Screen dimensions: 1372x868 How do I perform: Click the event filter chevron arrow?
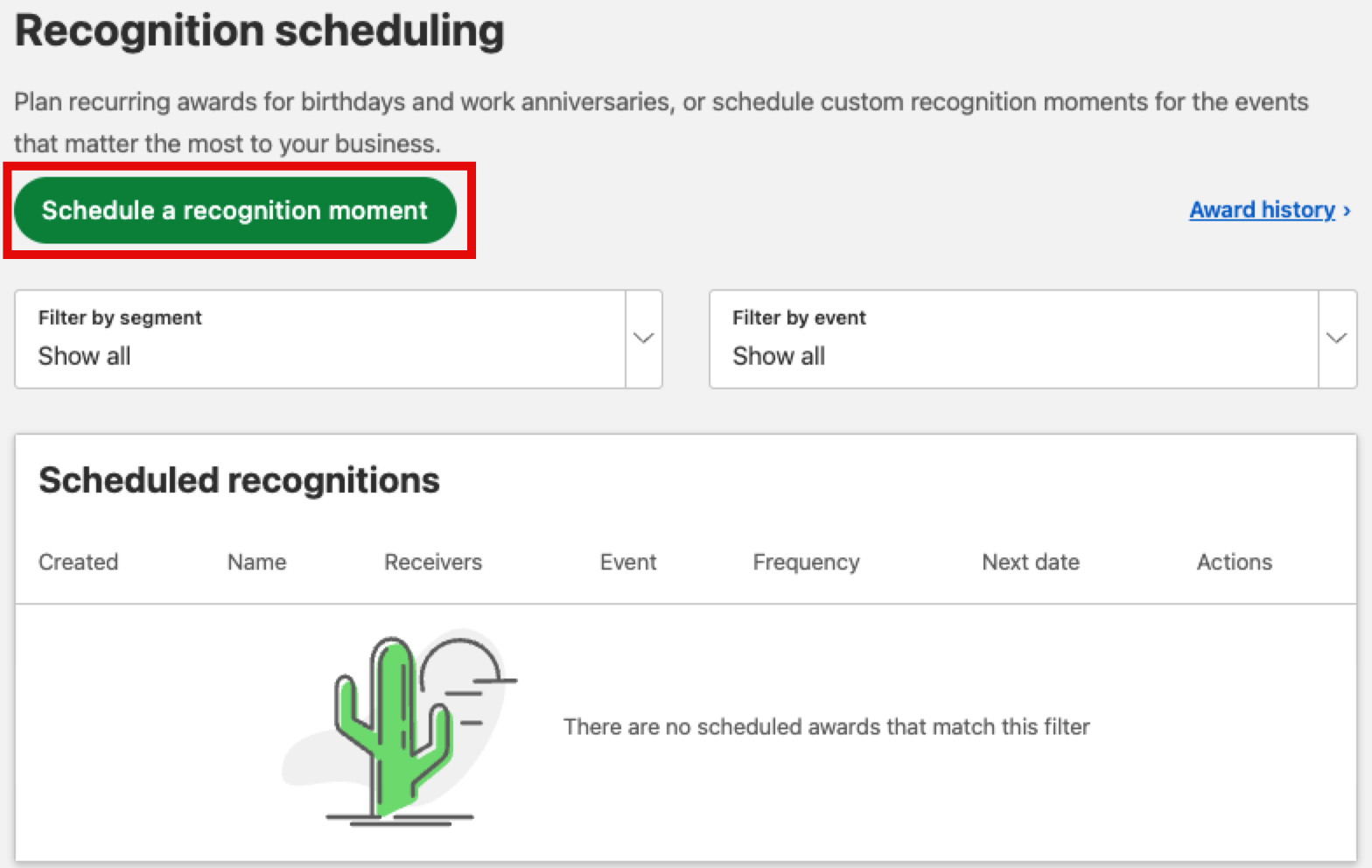(x=1336, y=339)
